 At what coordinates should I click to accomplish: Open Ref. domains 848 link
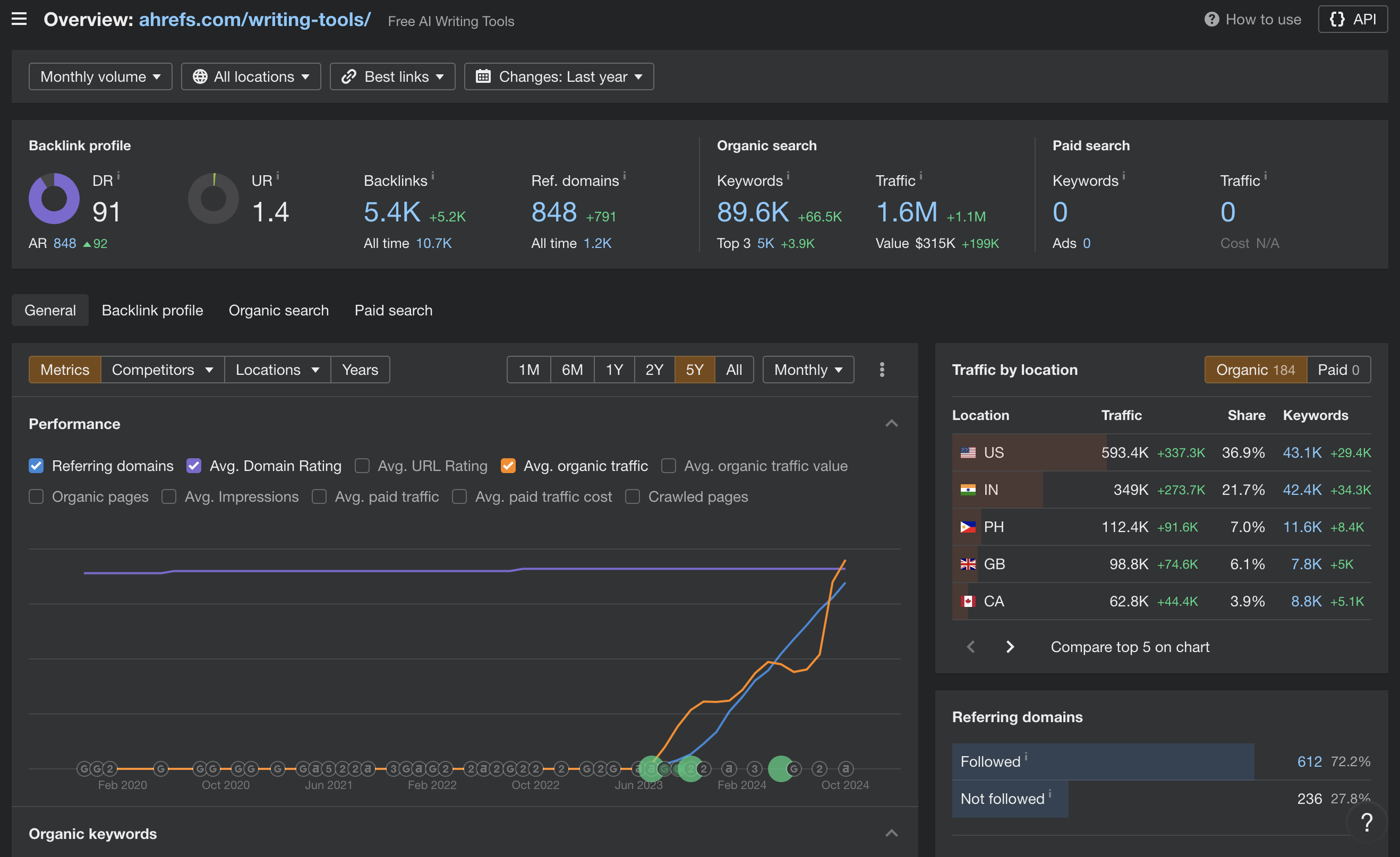click(554, 212)
